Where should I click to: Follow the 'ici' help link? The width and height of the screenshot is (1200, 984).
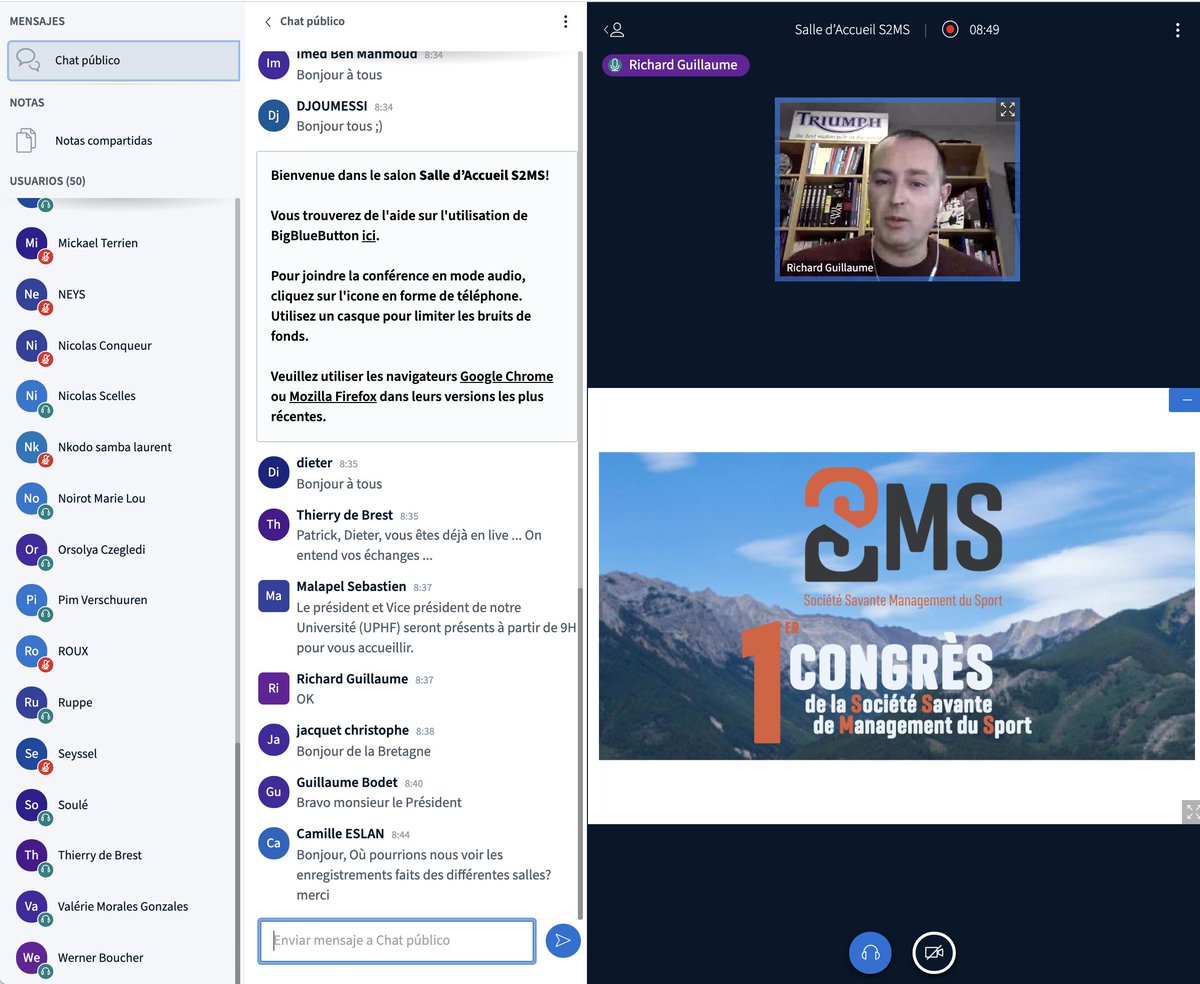tap(369, 236)
